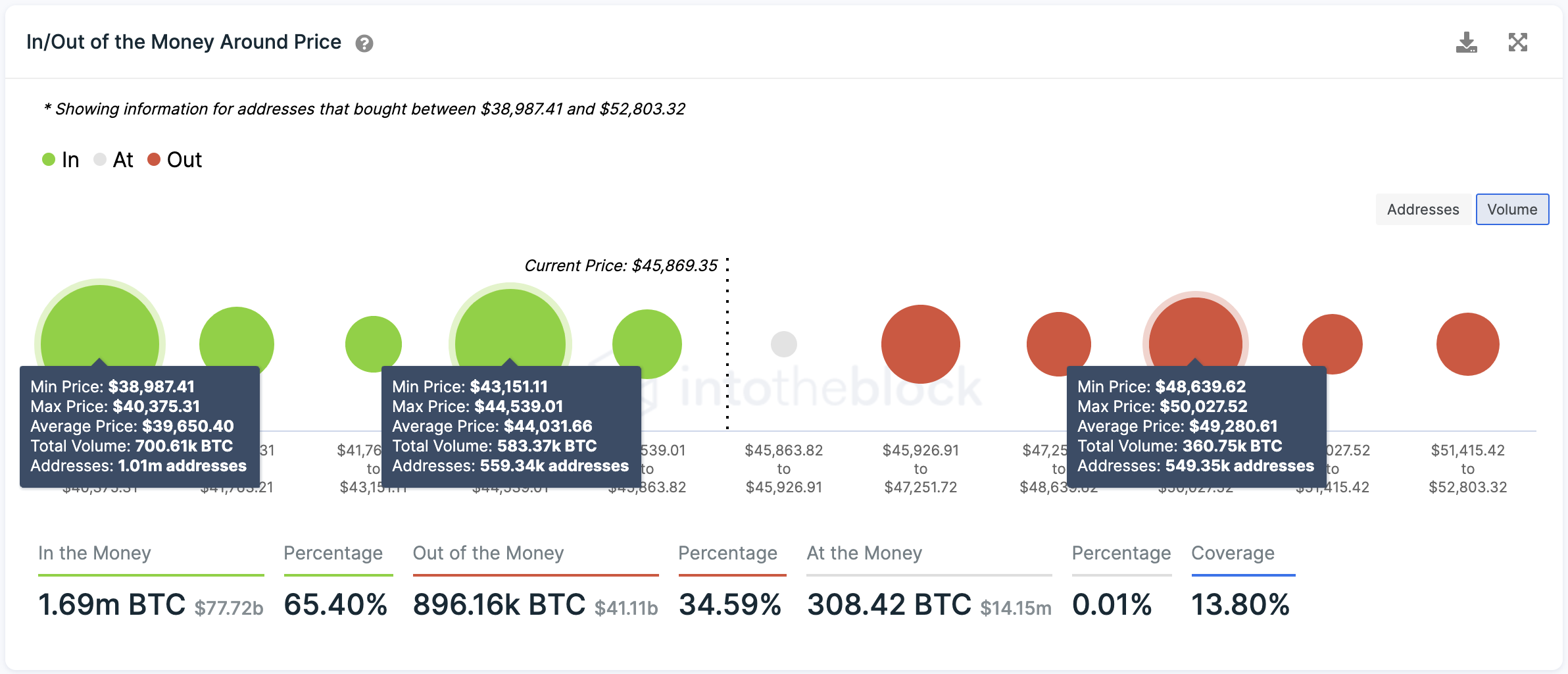Open the help question mark icon

(x=364, y=43)
